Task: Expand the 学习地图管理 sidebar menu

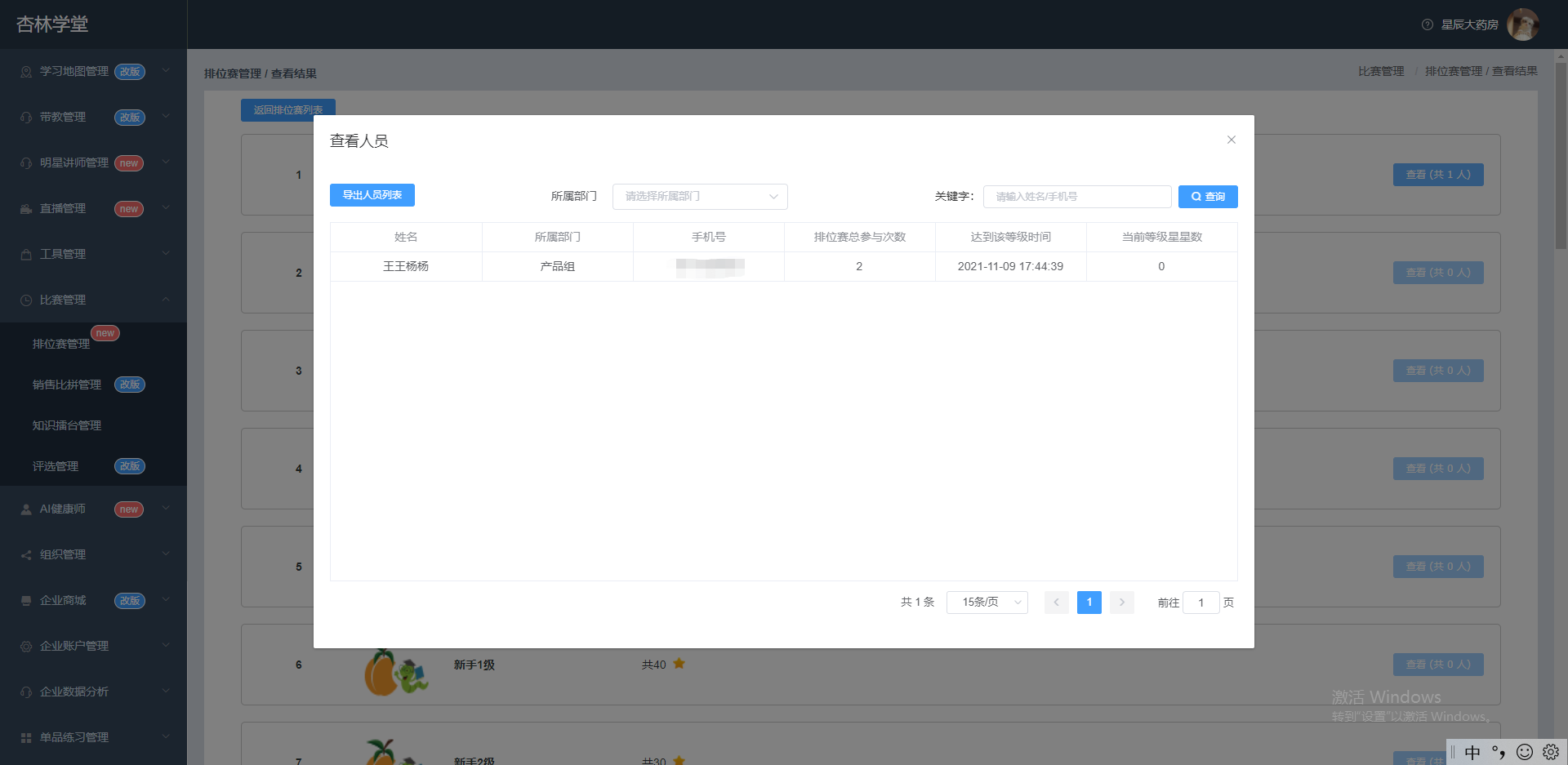Action: 93,72
